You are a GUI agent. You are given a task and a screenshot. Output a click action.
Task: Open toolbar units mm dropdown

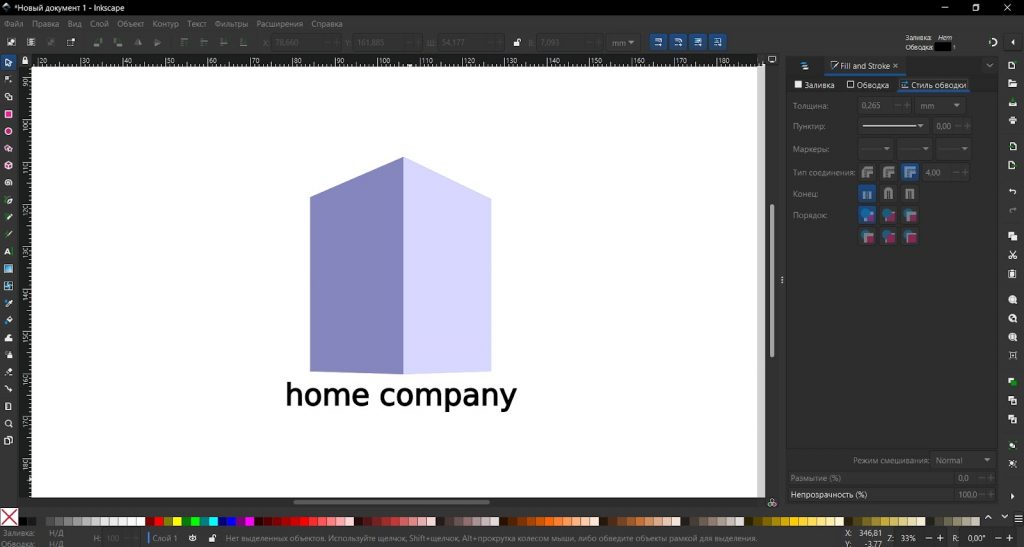tap(622, 42)
